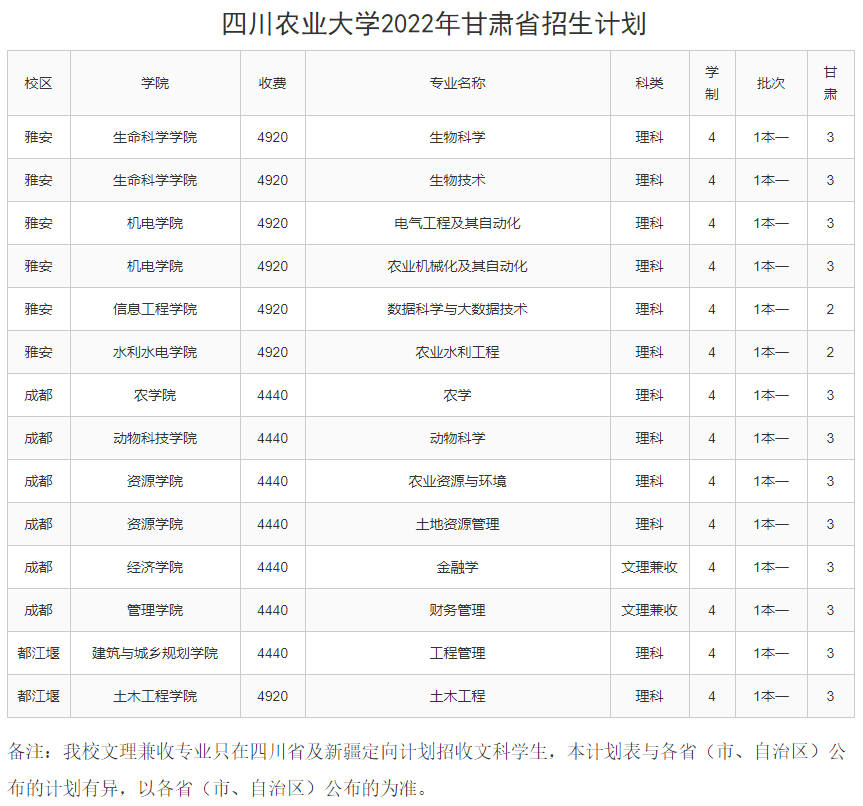Click 生命科学学院 in the 生物科学 row
Viewport: 863px width, 806px height.
tap(155, 137)
